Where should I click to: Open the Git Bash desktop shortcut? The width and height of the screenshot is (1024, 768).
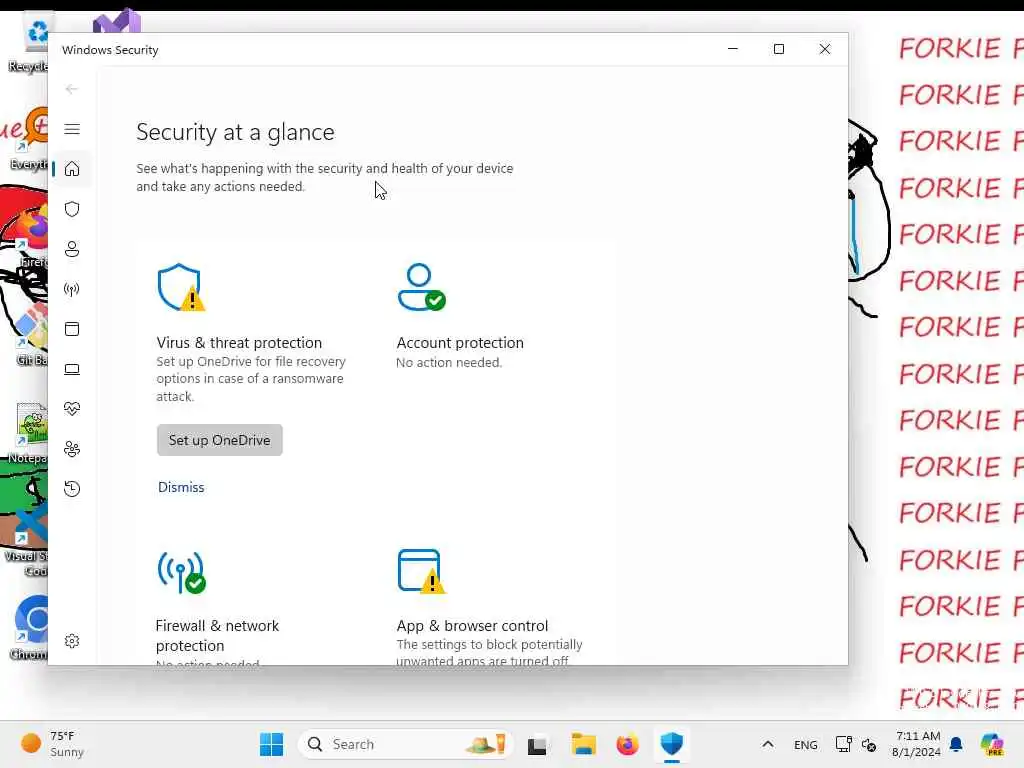coord(30,333)
